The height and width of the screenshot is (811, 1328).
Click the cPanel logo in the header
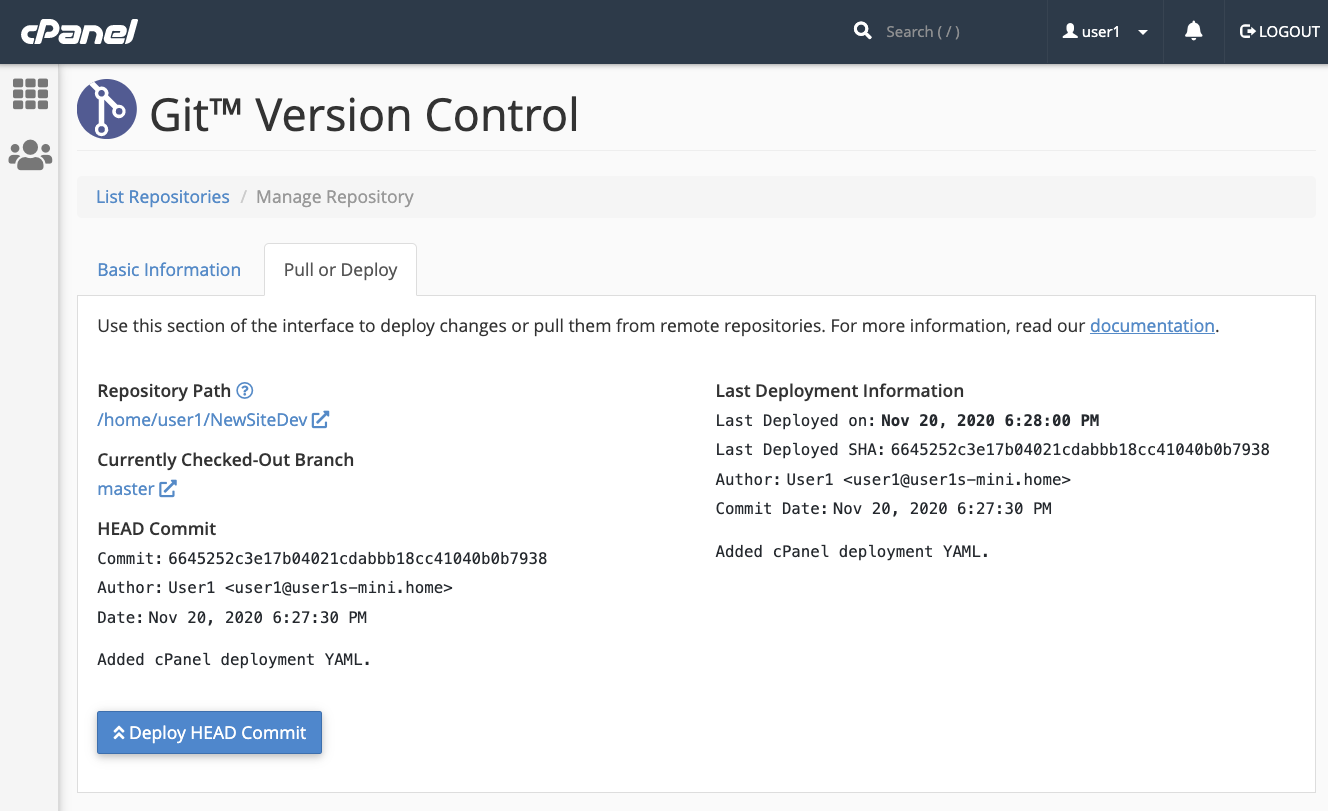(77, 31)
